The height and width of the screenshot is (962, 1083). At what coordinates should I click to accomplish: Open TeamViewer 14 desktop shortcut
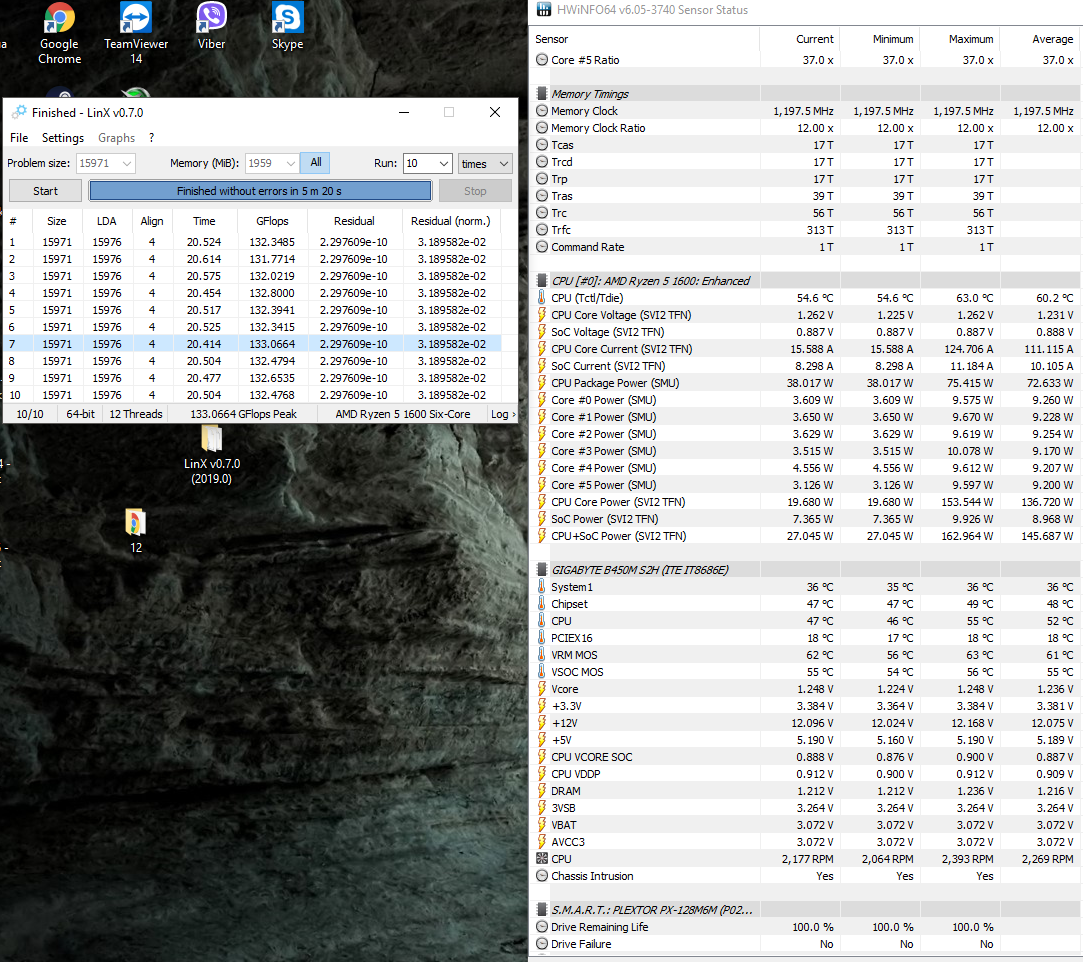(136, 33)
